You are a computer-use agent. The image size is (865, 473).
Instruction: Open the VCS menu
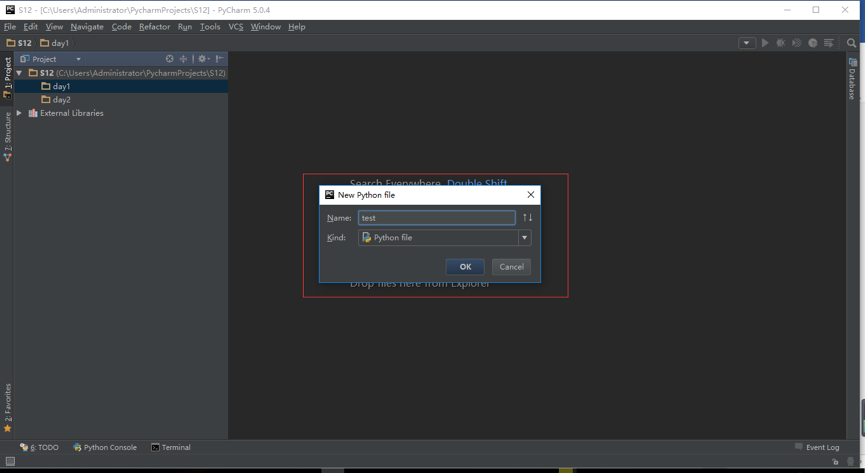pyautogui.click(x=236, y=26)
